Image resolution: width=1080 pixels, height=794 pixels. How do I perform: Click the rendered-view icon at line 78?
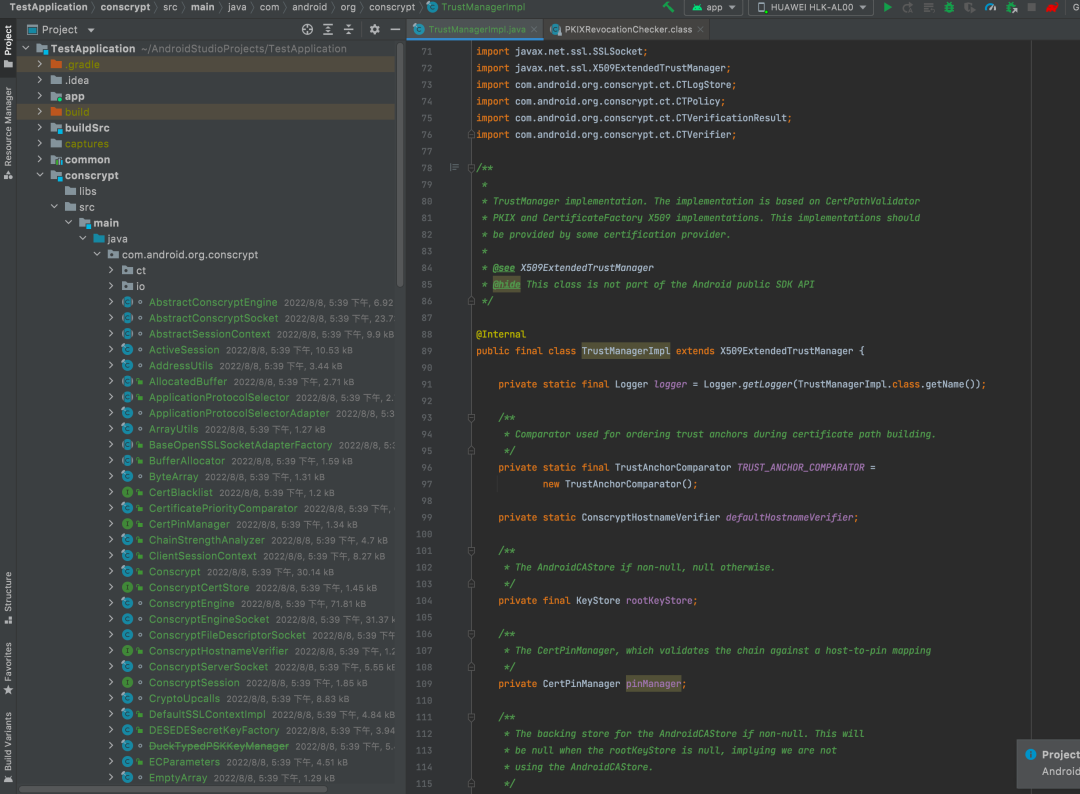[454, 167]
